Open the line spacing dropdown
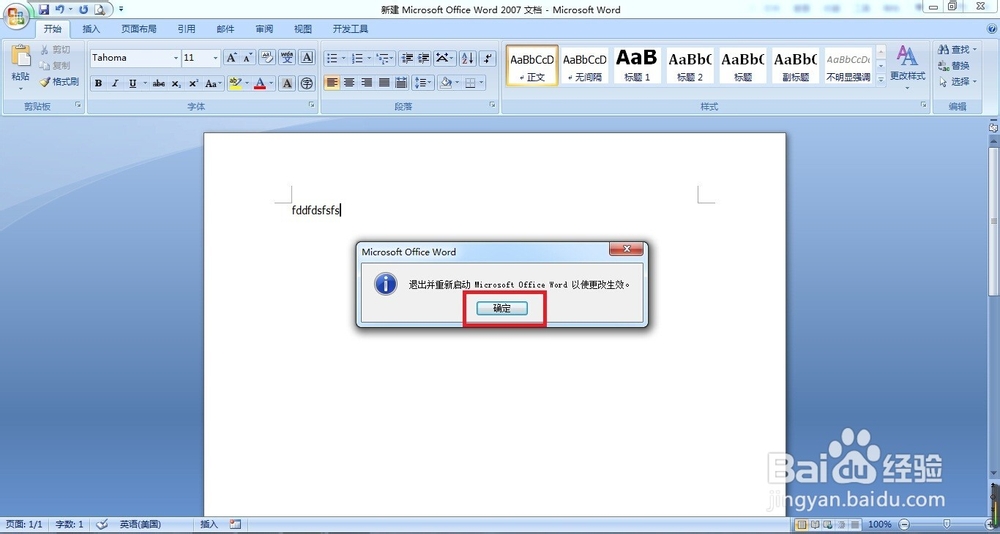 tap(423, 83)
